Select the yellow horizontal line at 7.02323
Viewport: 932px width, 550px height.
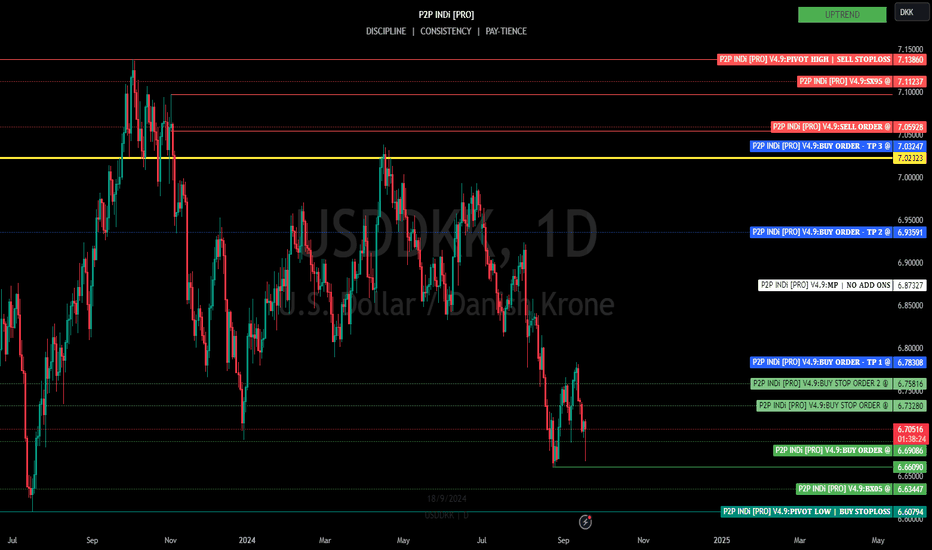tap(446, 158)
